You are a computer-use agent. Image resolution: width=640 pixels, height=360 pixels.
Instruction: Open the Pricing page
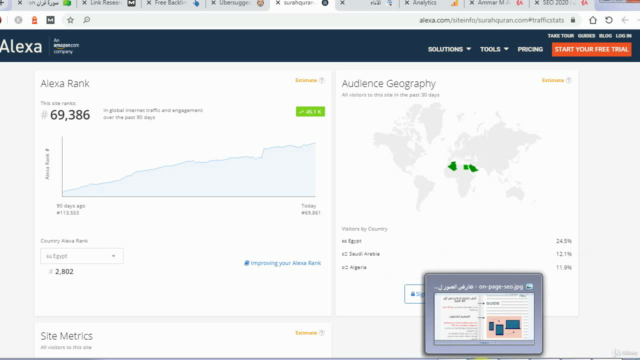(x=530, y=49)
